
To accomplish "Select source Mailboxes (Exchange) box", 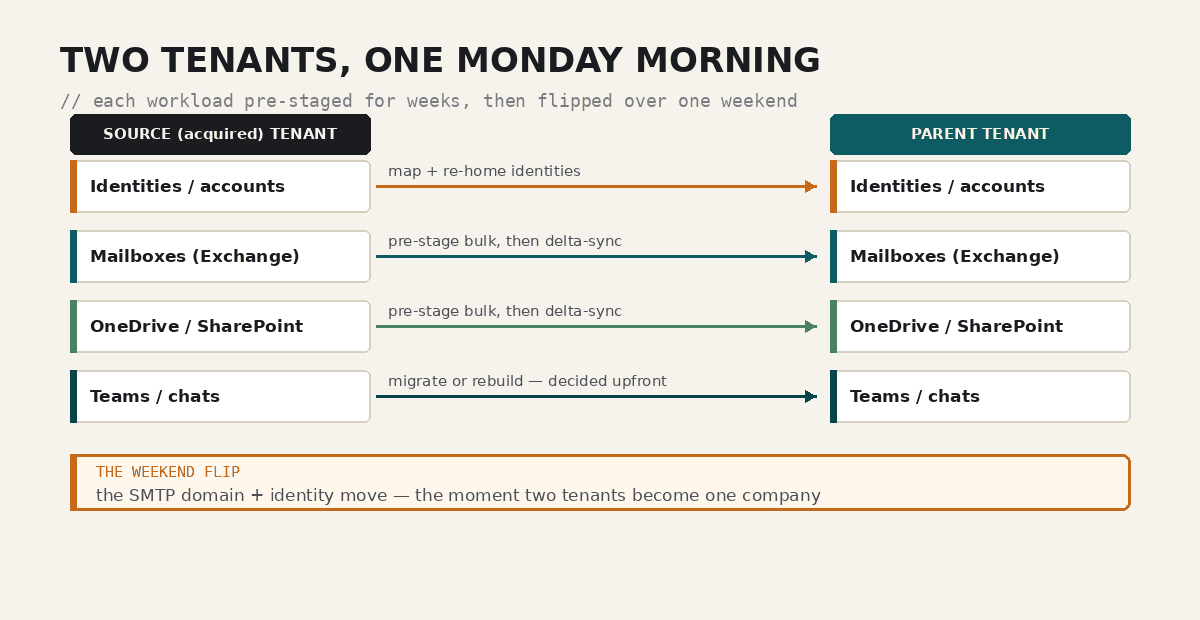I will point(220,257).
